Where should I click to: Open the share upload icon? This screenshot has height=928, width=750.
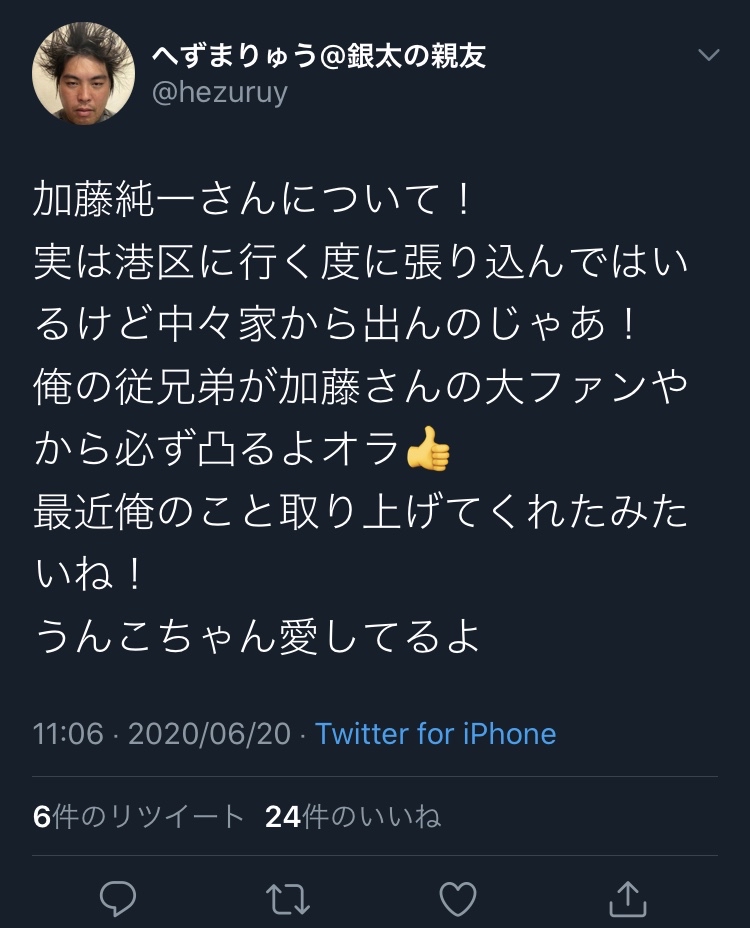[x=628, y=898]
